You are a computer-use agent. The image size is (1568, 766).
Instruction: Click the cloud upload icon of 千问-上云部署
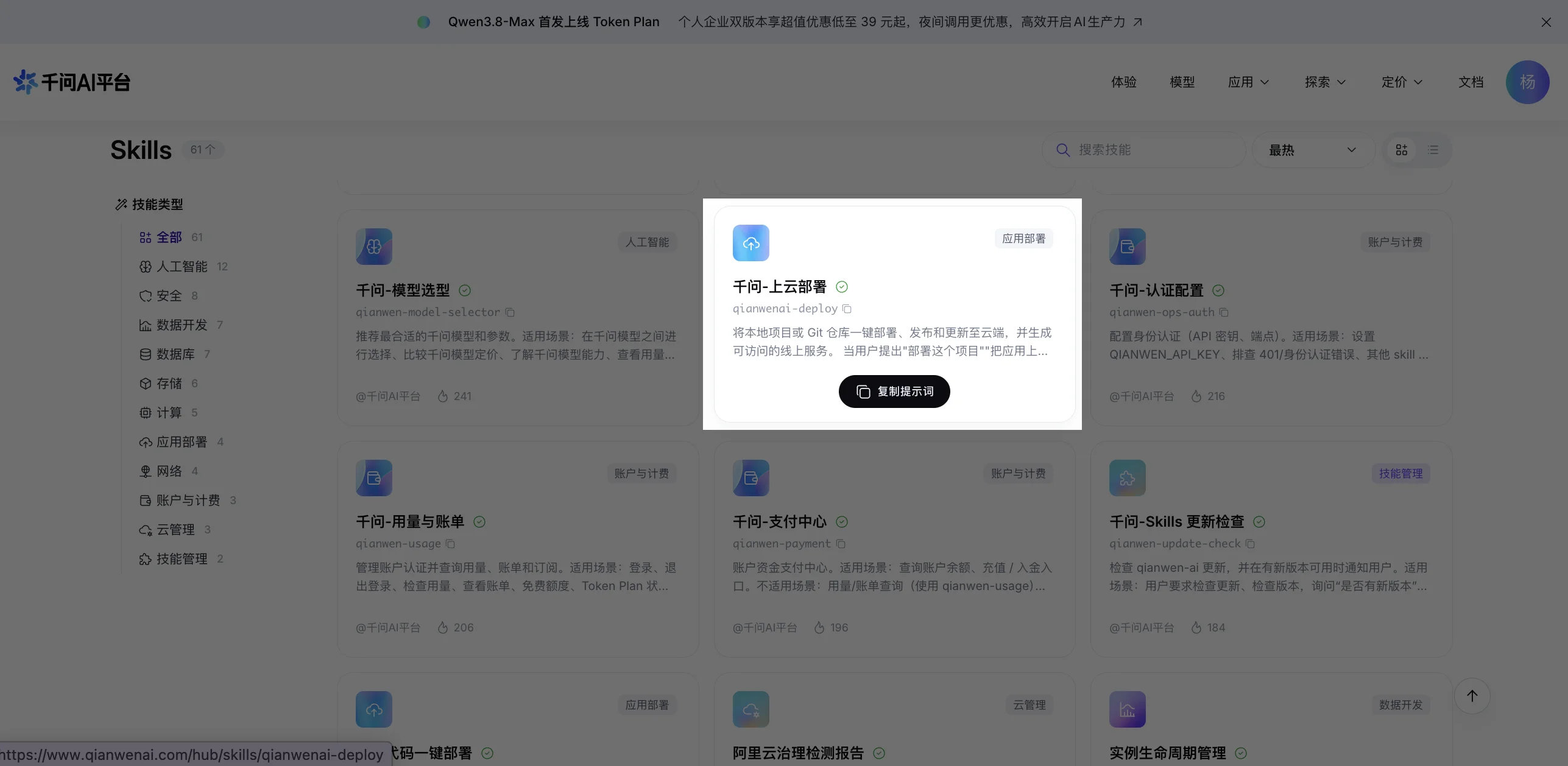coord(751,243)
